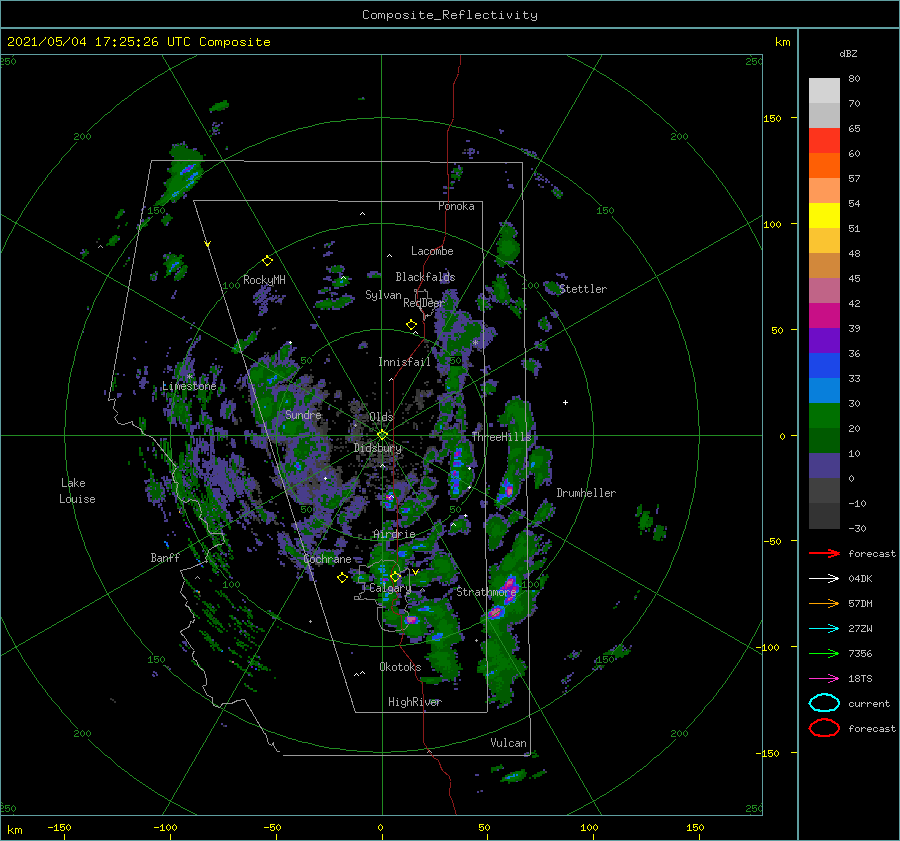Viewport: 900px width, 841px height.
Task: Select the darkest grey -30 dBZ swatch
Action: point(824,516)
